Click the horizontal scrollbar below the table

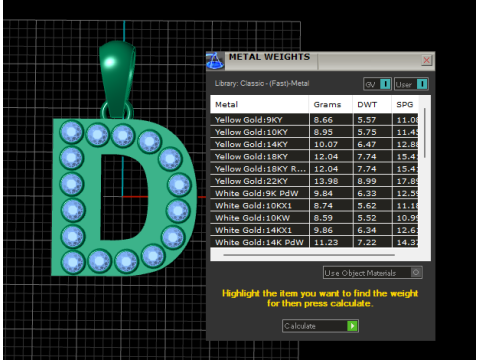click(x=309, y=255)
